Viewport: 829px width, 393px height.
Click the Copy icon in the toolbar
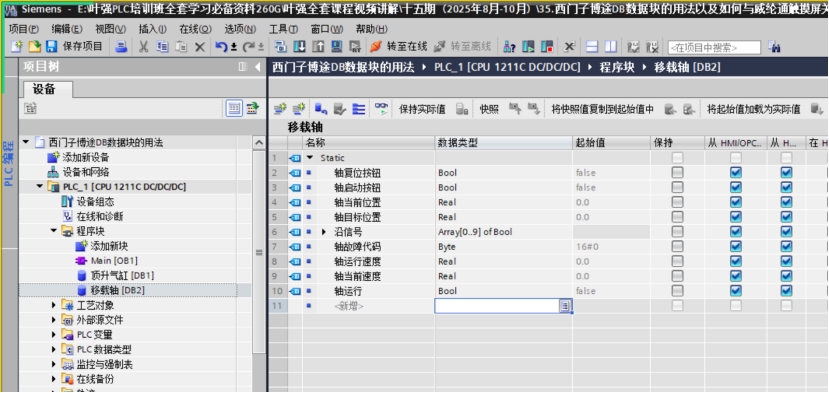pos(163,47)
